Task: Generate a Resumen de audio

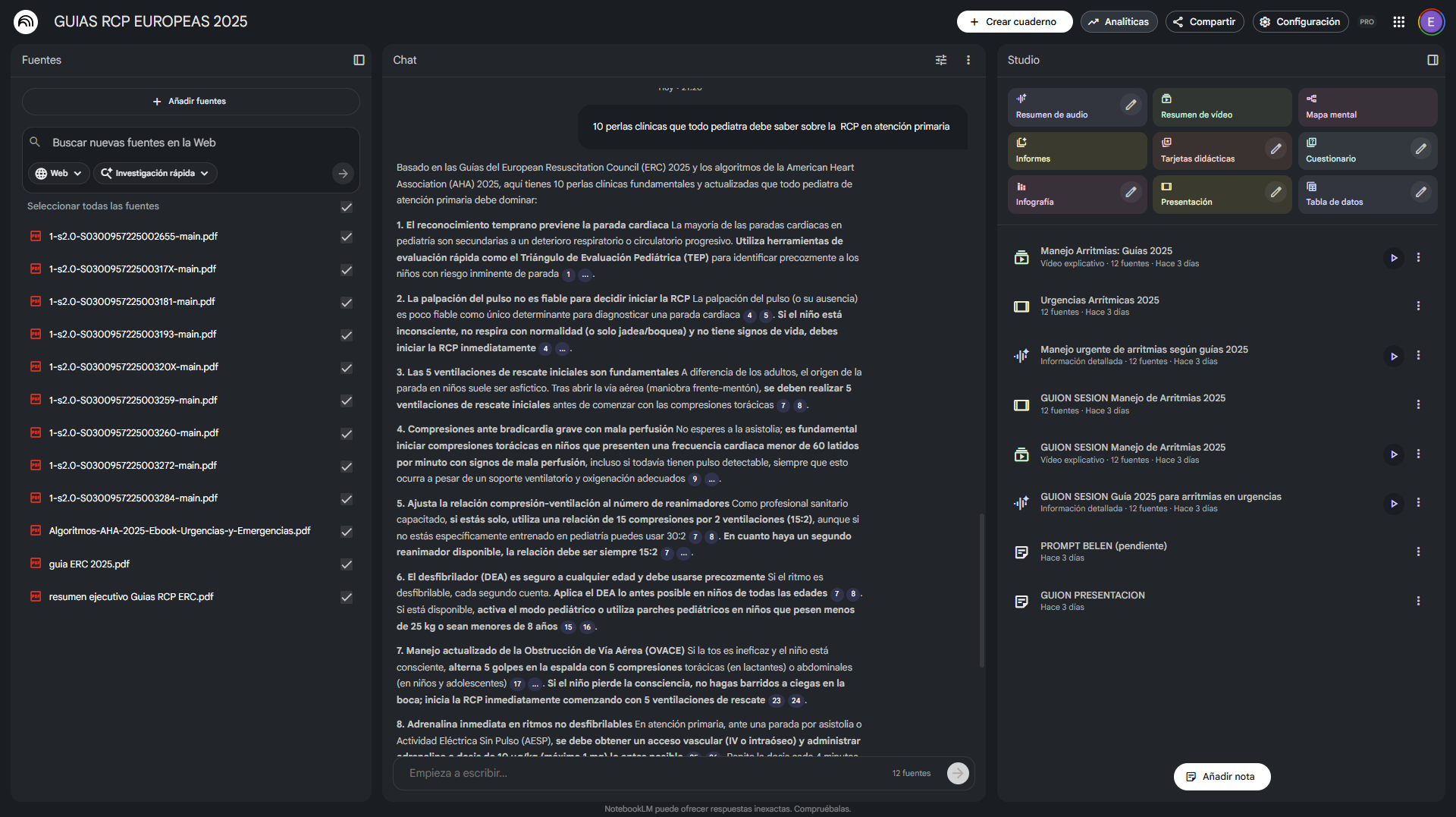Action: tap(1062, 107)
